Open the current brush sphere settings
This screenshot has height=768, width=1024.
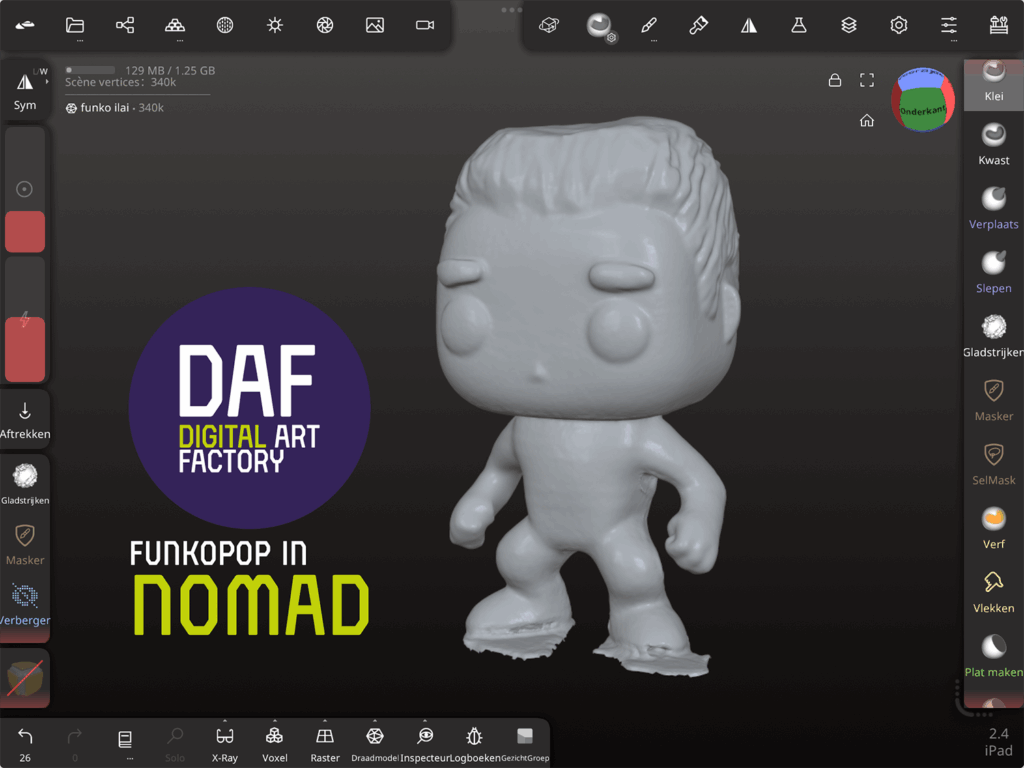coord(599,27)
